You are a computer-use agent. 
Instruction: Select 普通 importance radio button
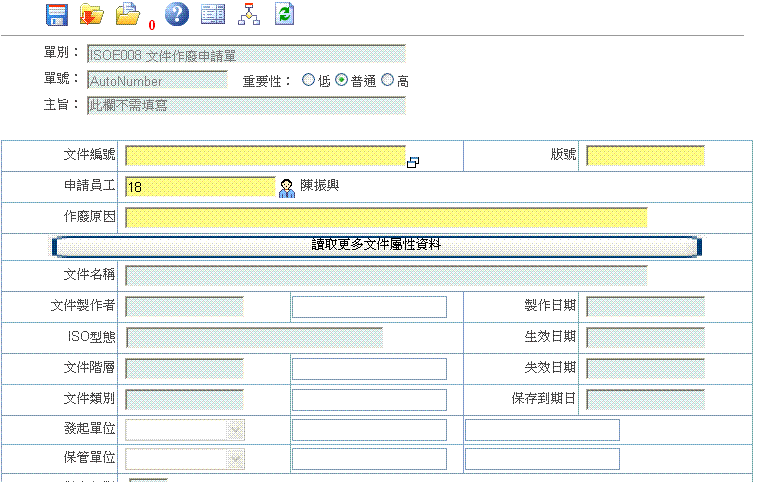[341, 81]
